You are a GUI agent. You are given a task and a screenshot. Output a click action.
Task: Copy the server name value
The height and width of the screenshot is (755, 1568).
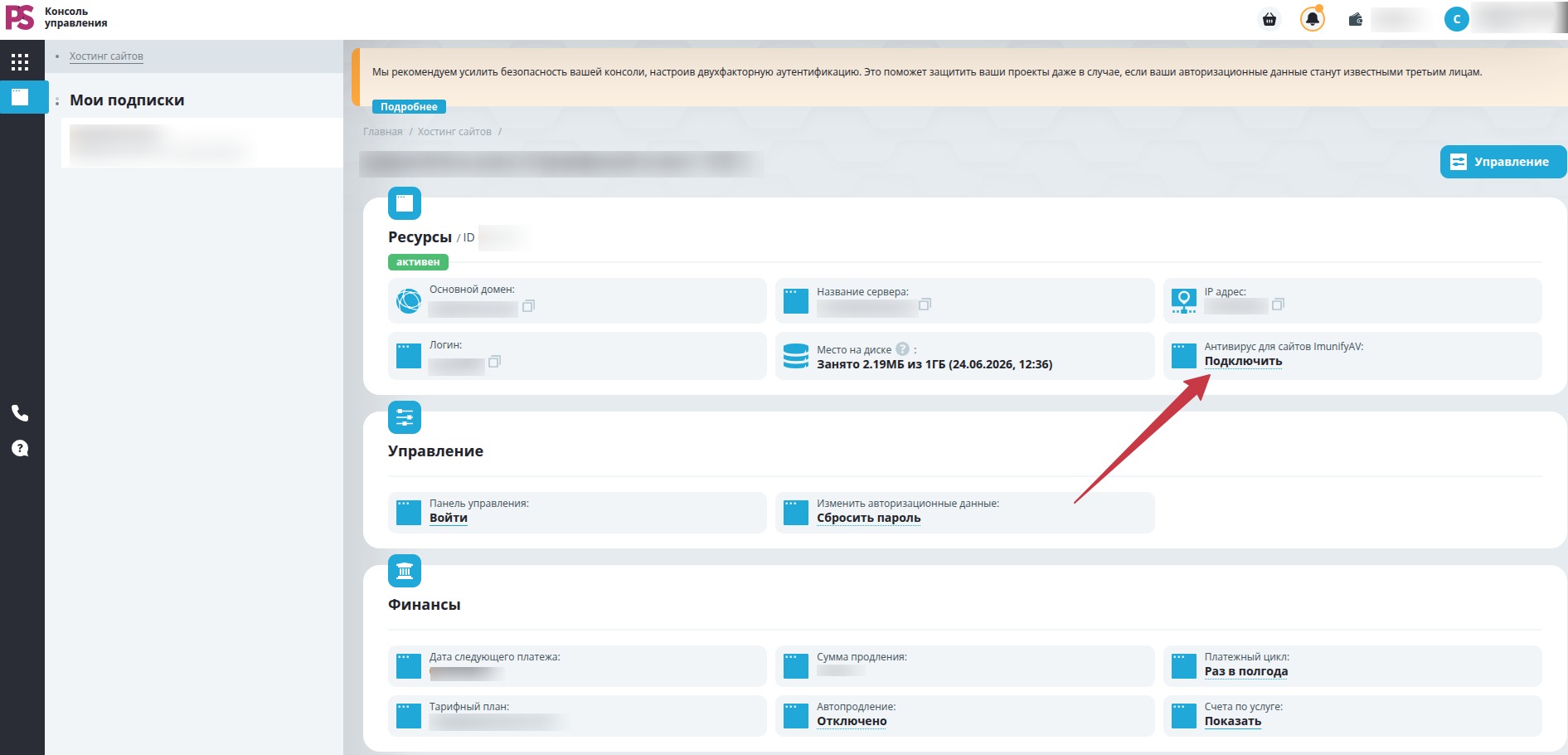925,304
